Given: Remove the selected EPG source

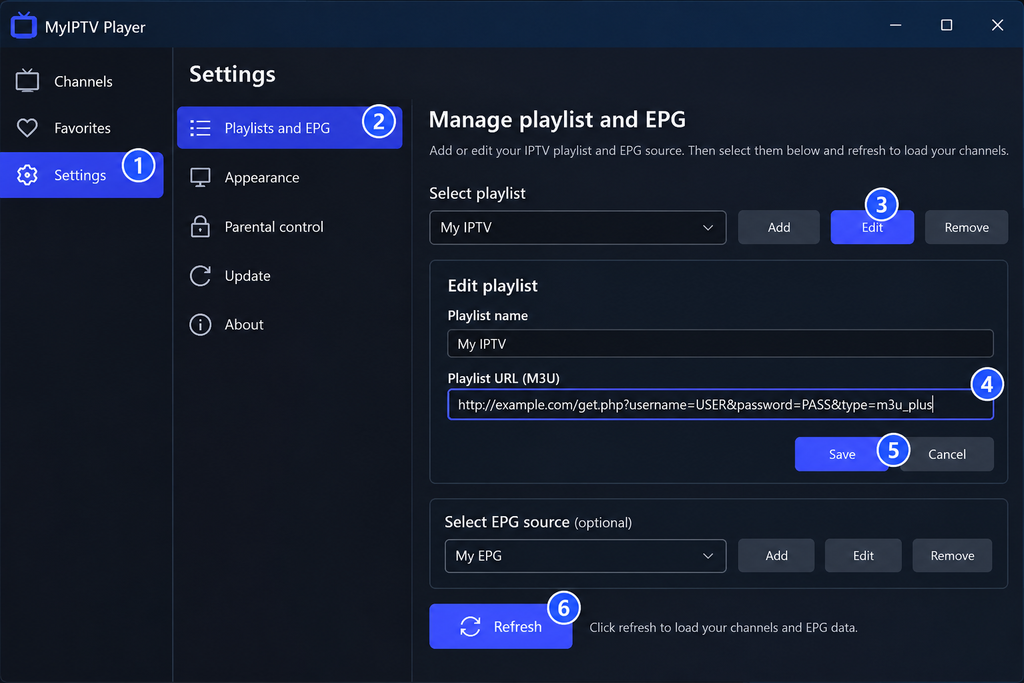Looking at the screenshot, I should coord(952,556).
